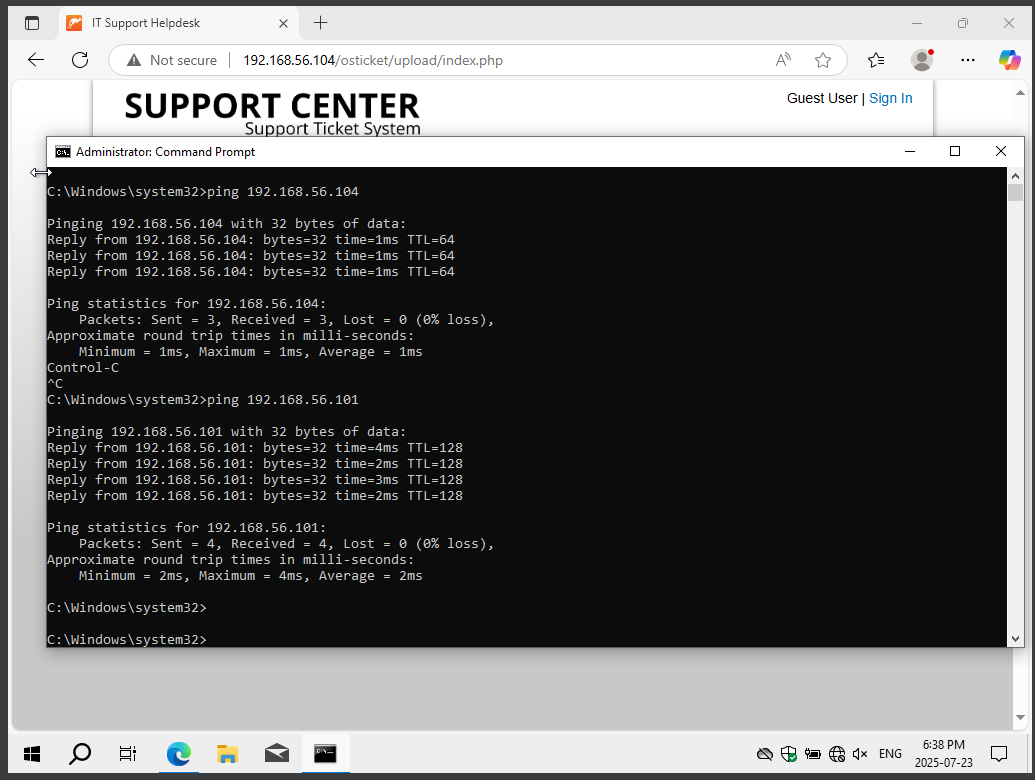Open the Favorites list icon
The width and height of the screenshot is (1035, 780).
(x=876, y=60)
